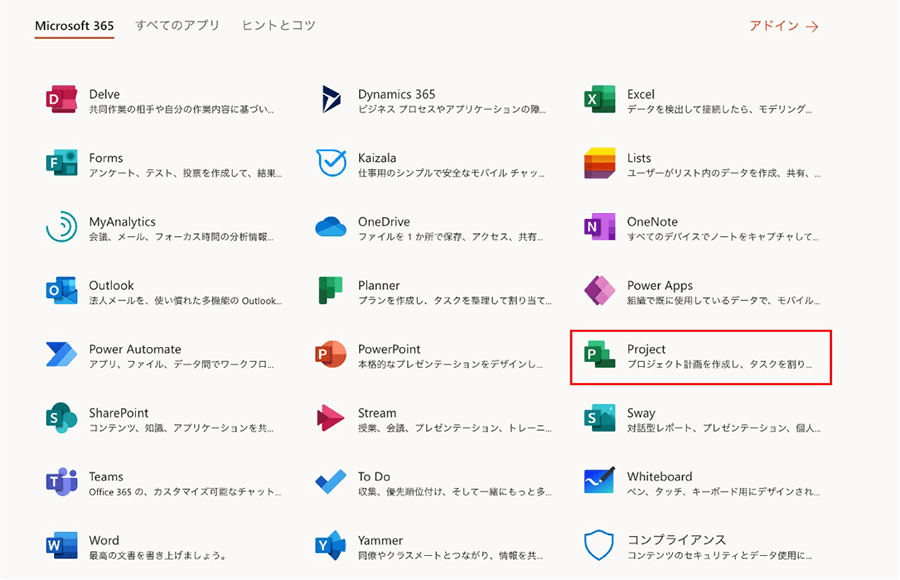The image size is (900, 580).
Task: Click the Planner app icon
Action: tap(331, 291)
